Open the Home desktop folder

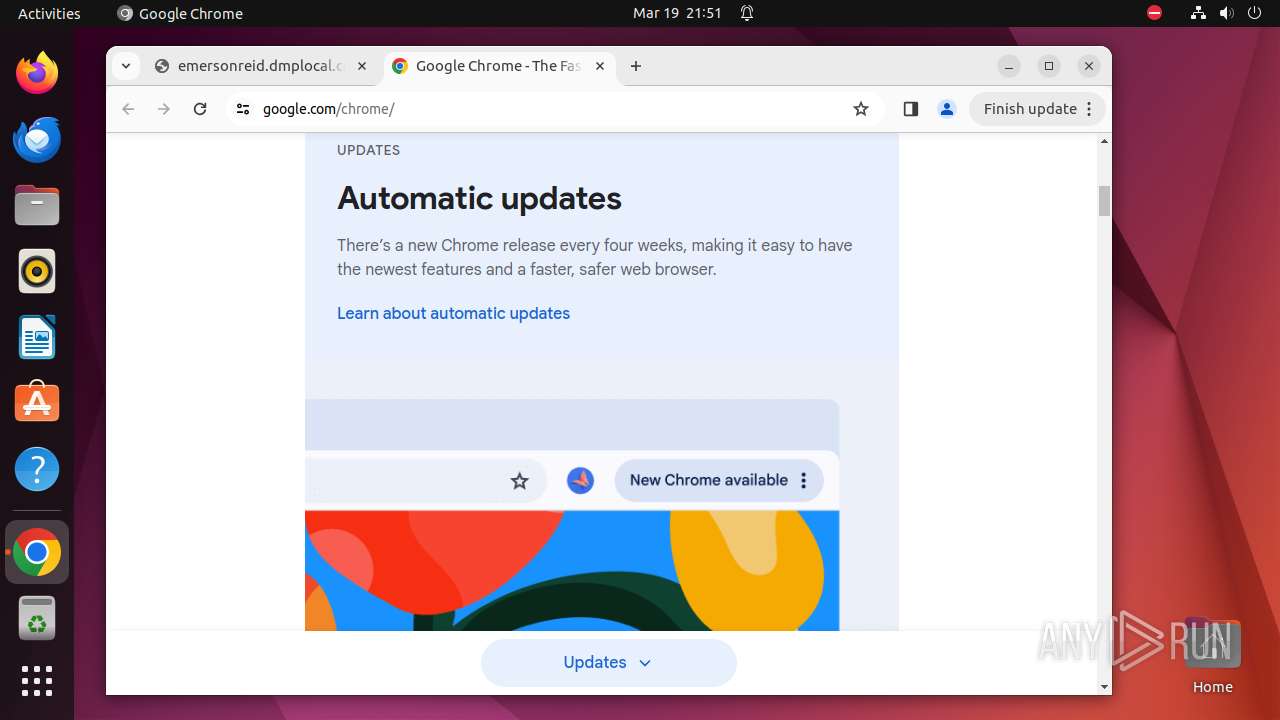tap(1212, 656)
